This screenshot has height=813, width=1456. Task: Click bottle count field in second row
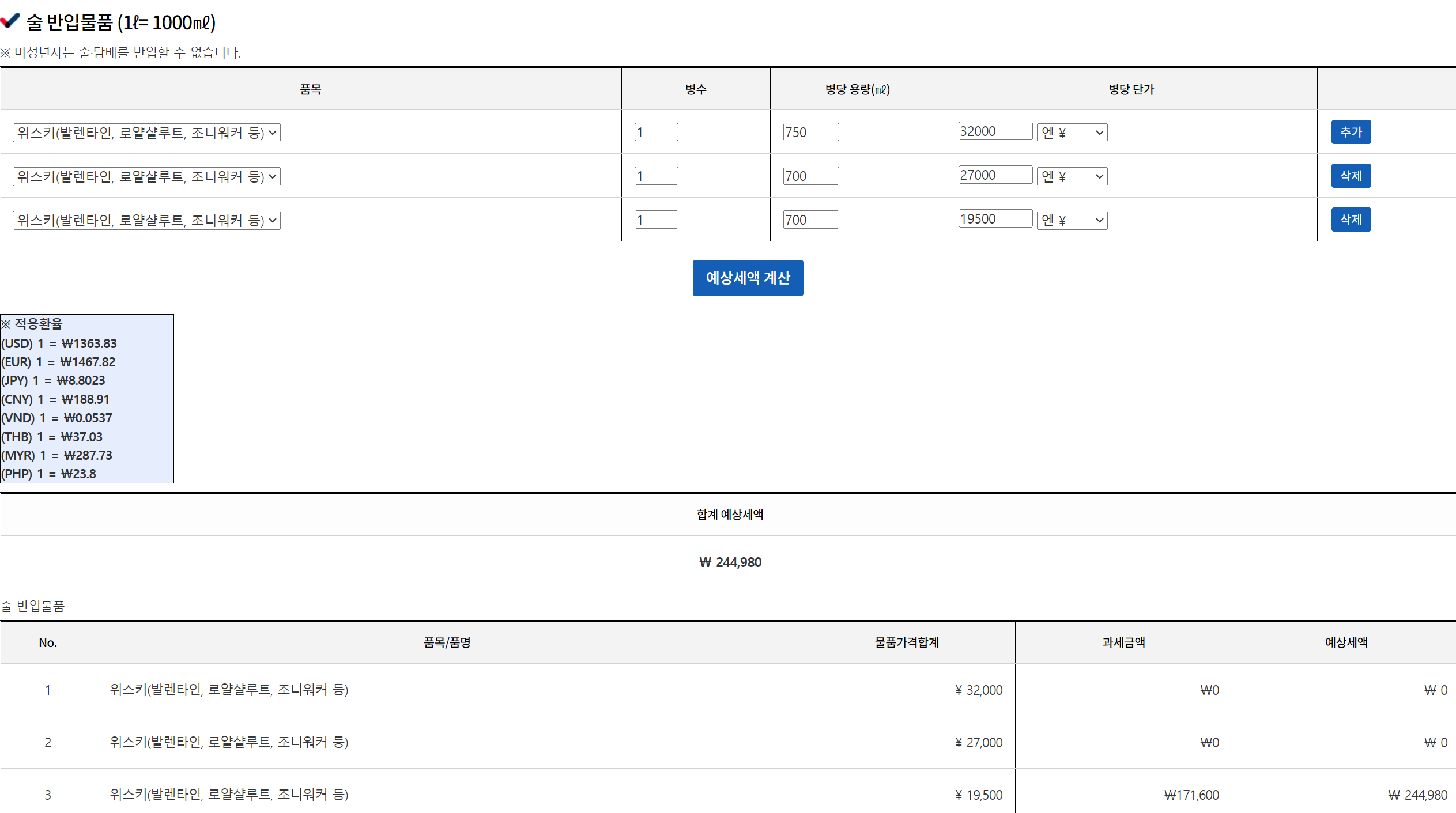pyautogui.click(x=656, y=176)
